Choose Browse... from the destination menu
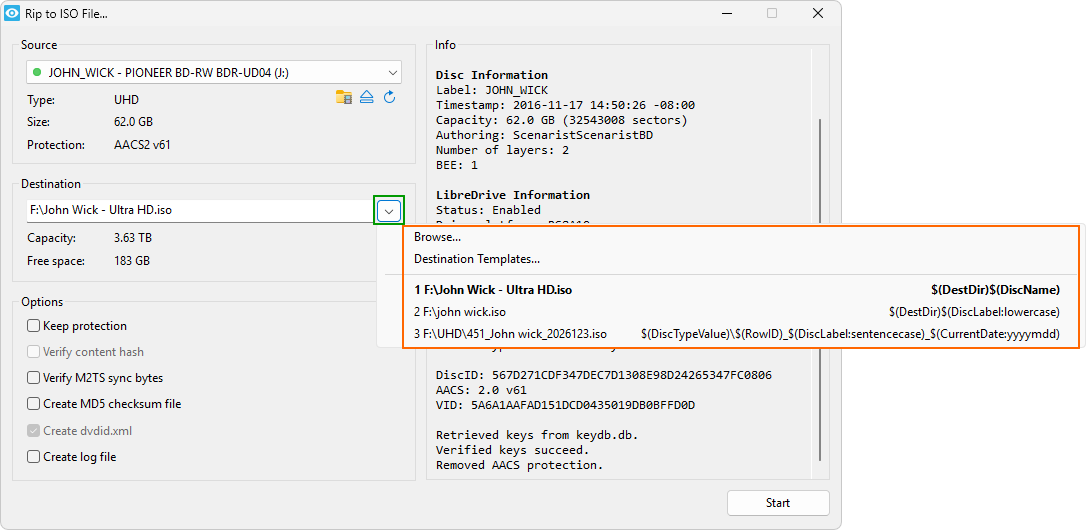The width and height of the screenshot is (1086, 530). 438,237
